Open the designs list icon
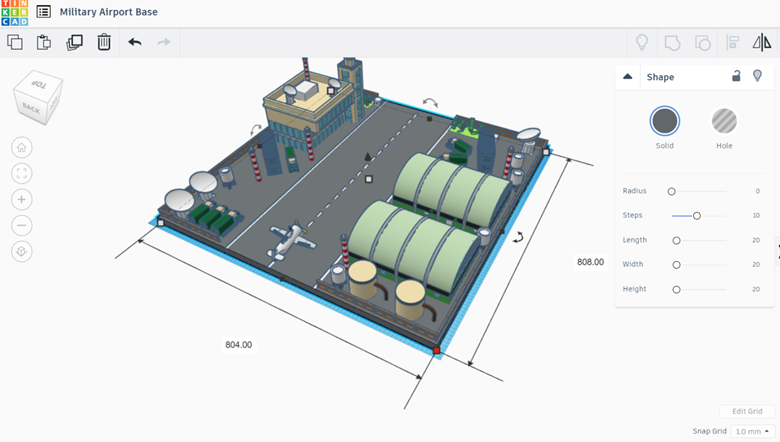Screen dimensions: 780x442 click(x=44, y=11)
